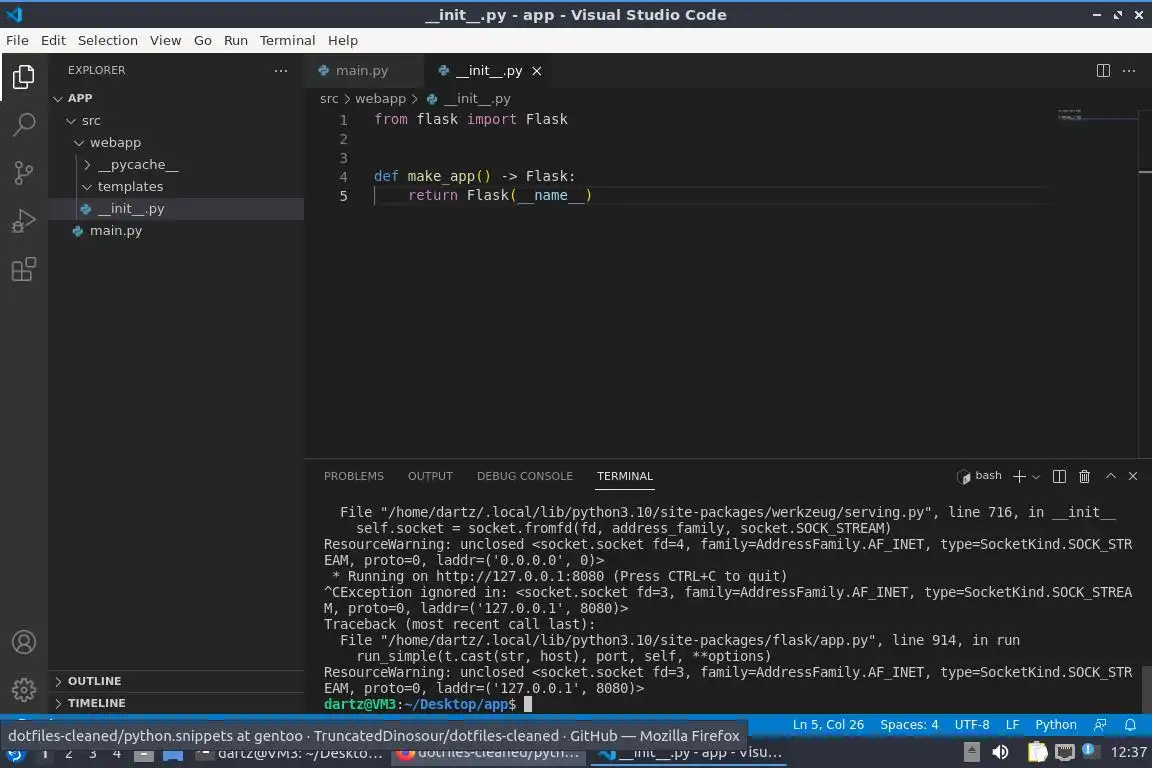Image resolution: width=1152 pixels, height=768 pixels.
Task: Maximize the panel with up chevron
Action: pos(1111,476)
